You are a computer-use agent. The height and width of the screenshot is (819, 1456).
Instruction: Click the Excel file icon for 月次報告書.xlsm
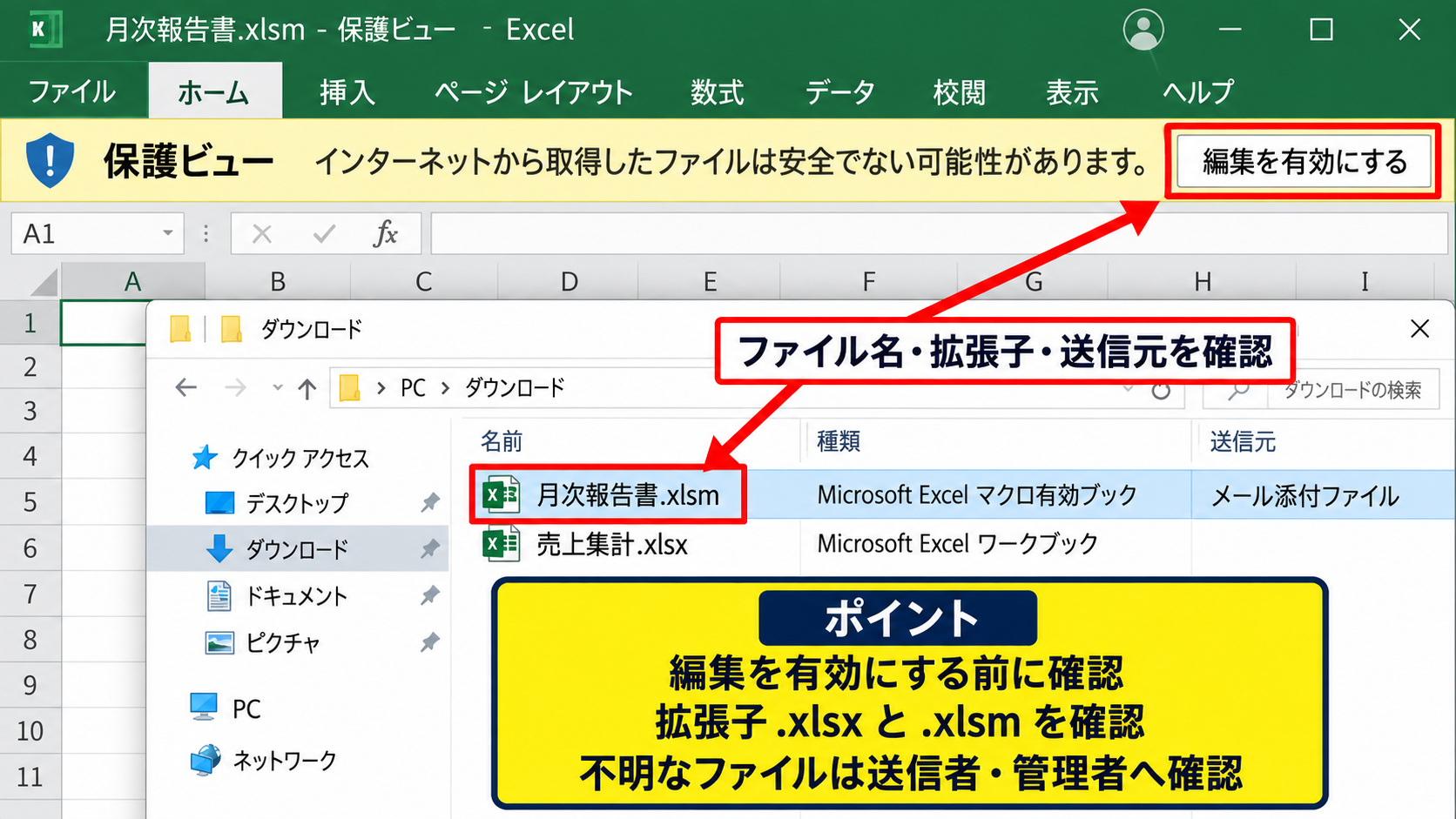click(501, 495)
